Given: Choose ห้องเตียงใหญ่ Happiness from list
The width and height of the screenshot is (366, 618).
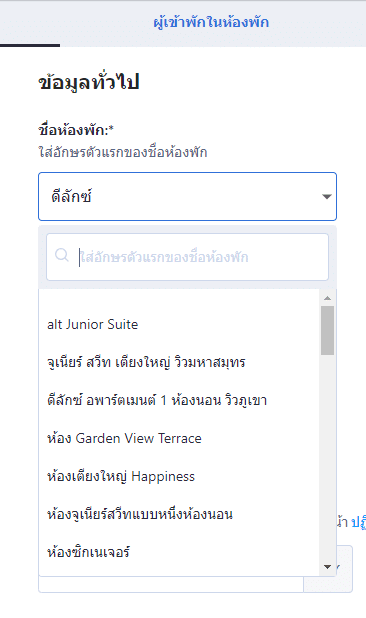Looking at the screenshot, I should [x=179, y=476].
